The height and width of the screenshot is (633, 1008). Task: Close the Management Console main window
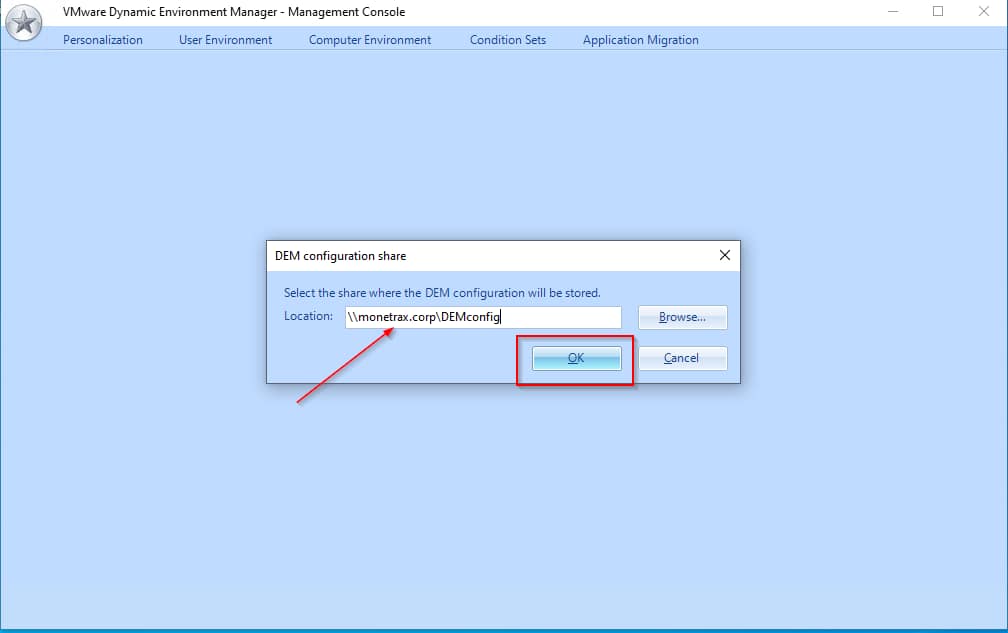click(x=984, y=12)
